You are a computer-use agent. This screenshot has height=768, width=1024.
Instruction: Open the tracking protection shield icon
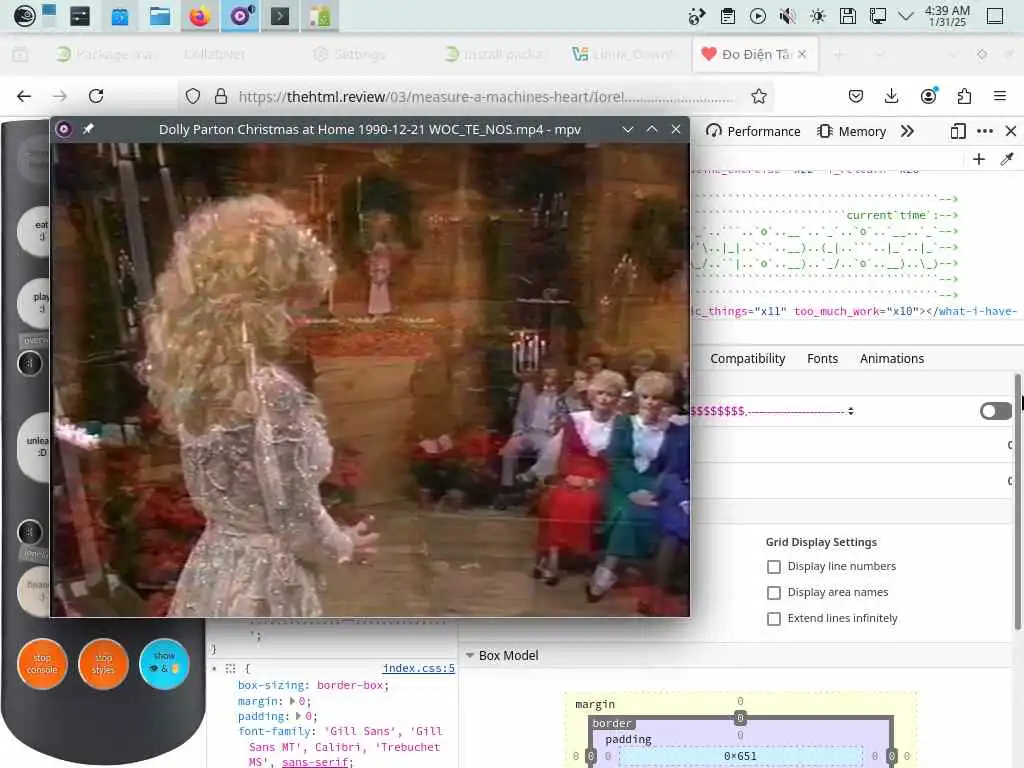pos(193,96)
